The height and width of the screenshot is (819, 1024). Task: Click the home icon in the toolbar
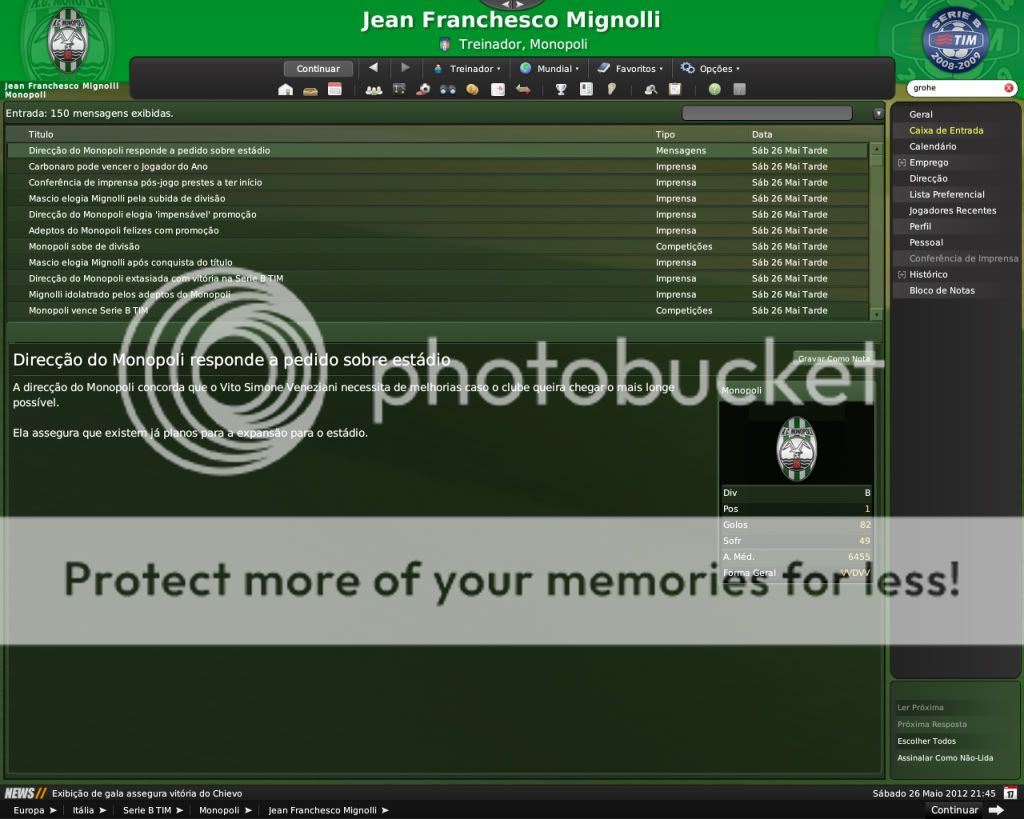pos(286,90)
